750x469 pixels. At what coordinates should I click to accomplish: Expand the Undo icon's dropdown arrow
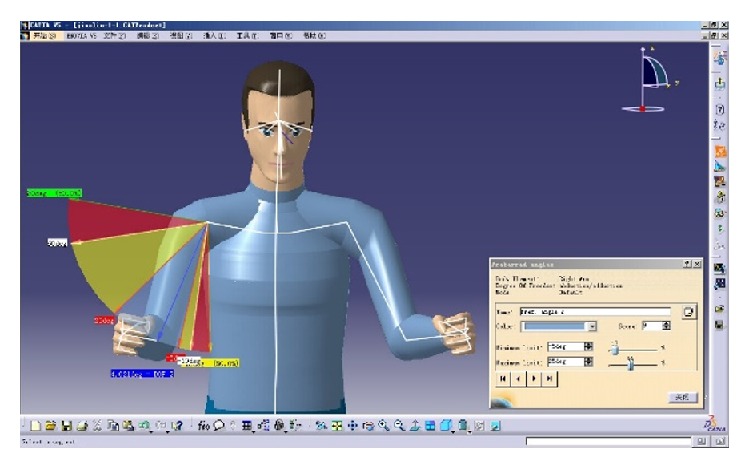point(151,431)
